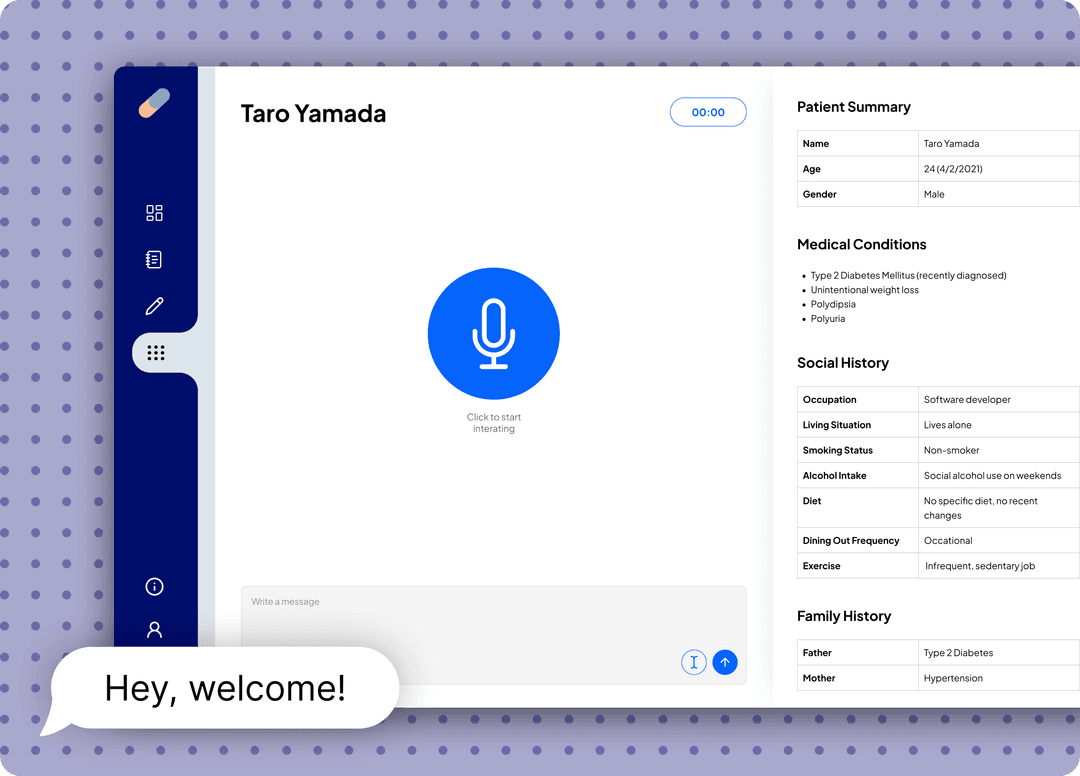This screenshot has height=776, width=1080.
Task: Start recording with the microphone button
Action: coord(493,334)
